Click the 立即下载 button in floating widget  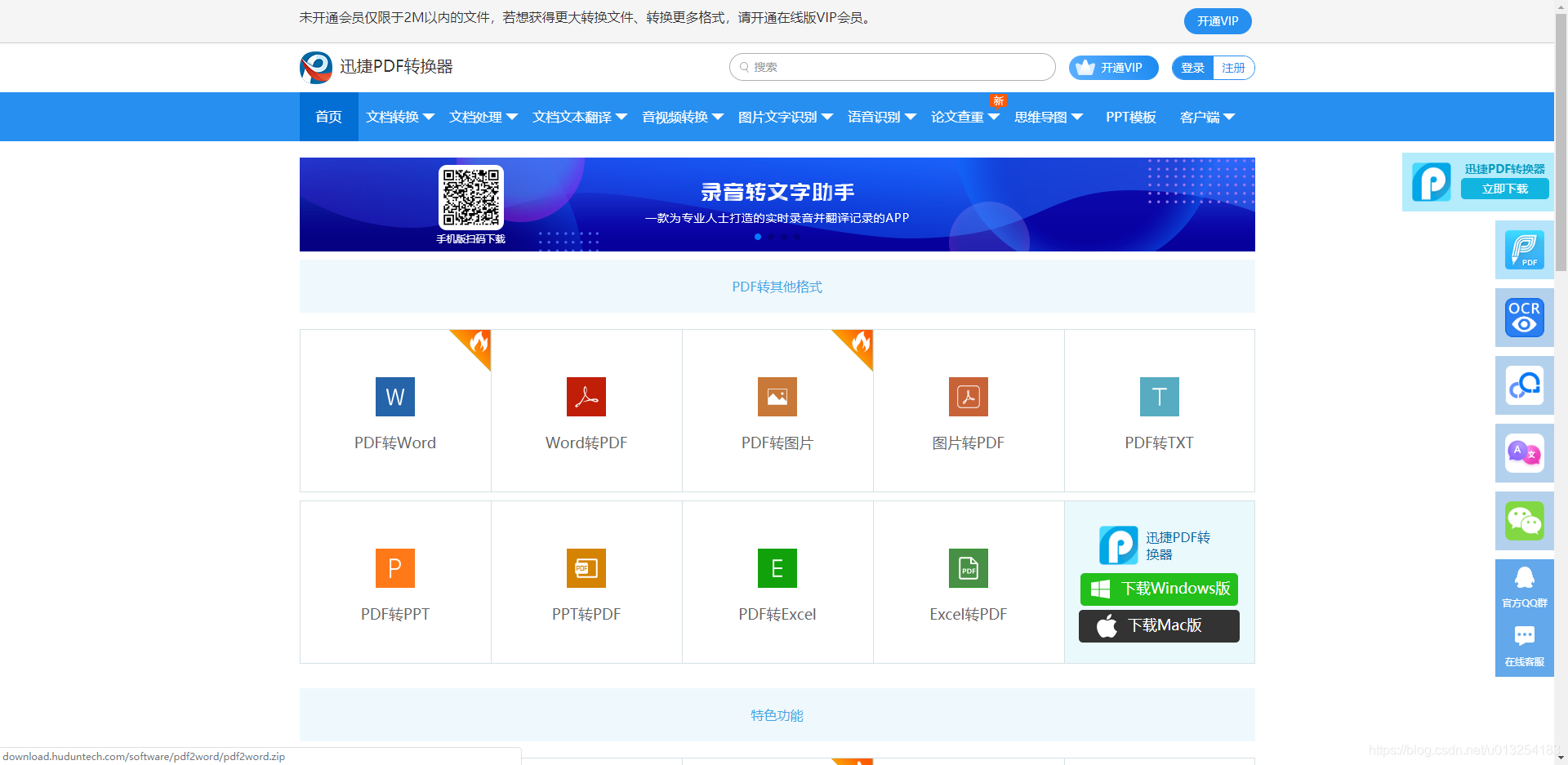tap(1505, 189)
